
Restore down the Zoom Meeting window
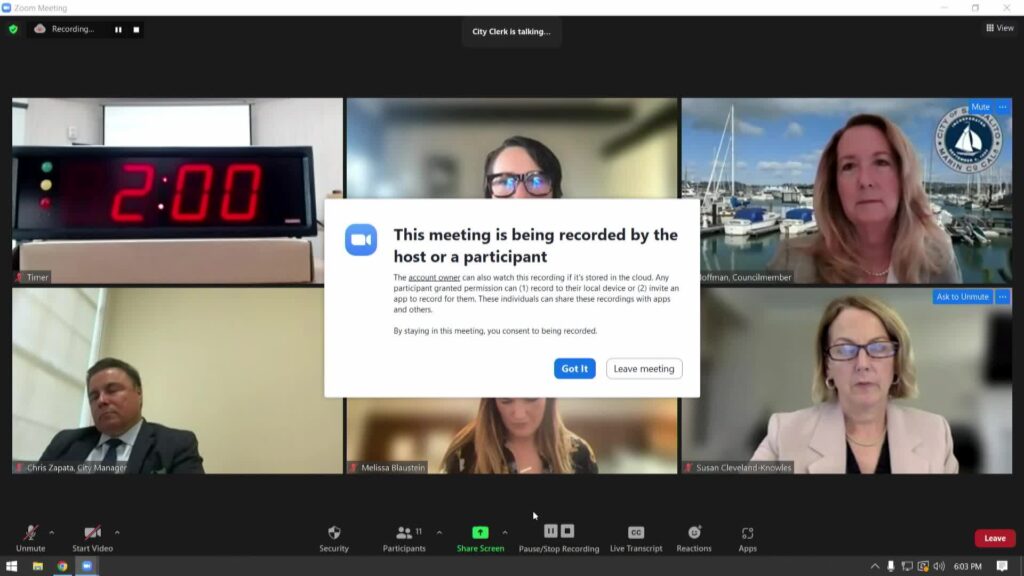(x=975, y=8)
